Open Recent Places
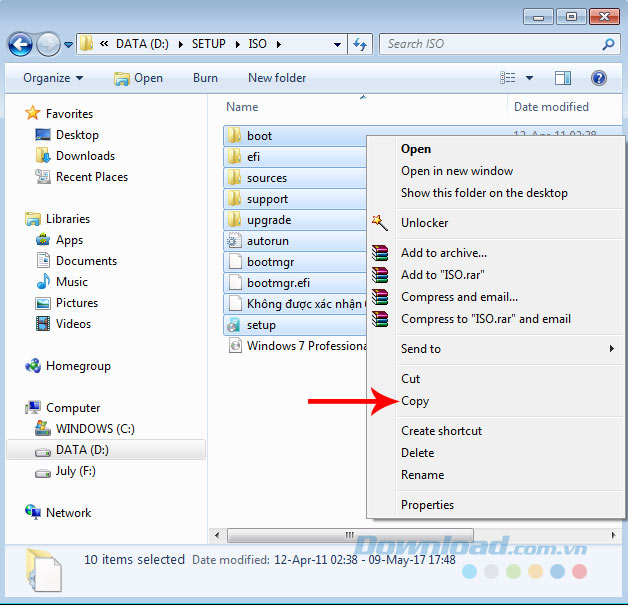The width and height of the screenshot is (628, 605). (82, 177)
